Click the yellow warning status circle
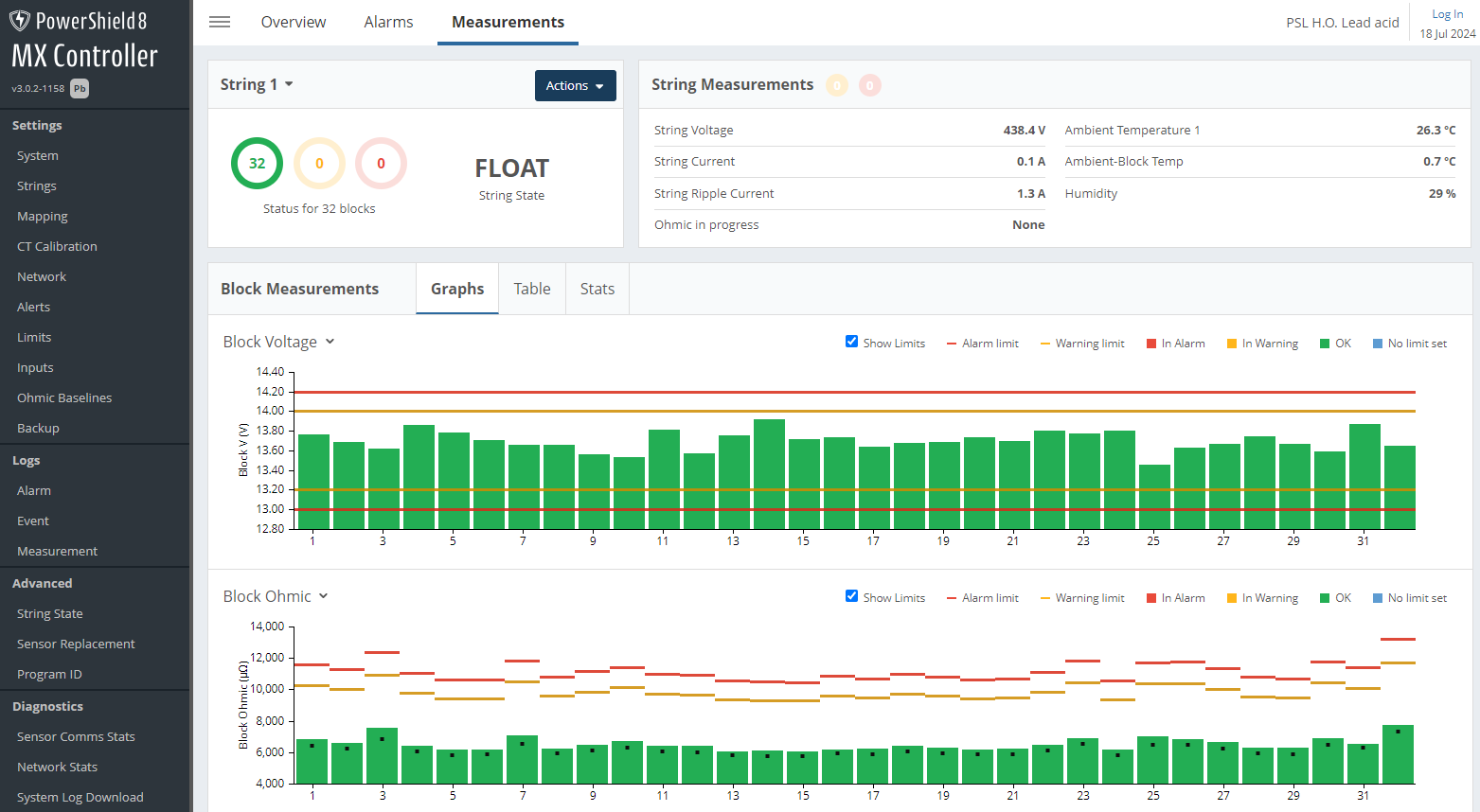The height and width of the screenshot is (812, 1480). (x=319, y=163)
